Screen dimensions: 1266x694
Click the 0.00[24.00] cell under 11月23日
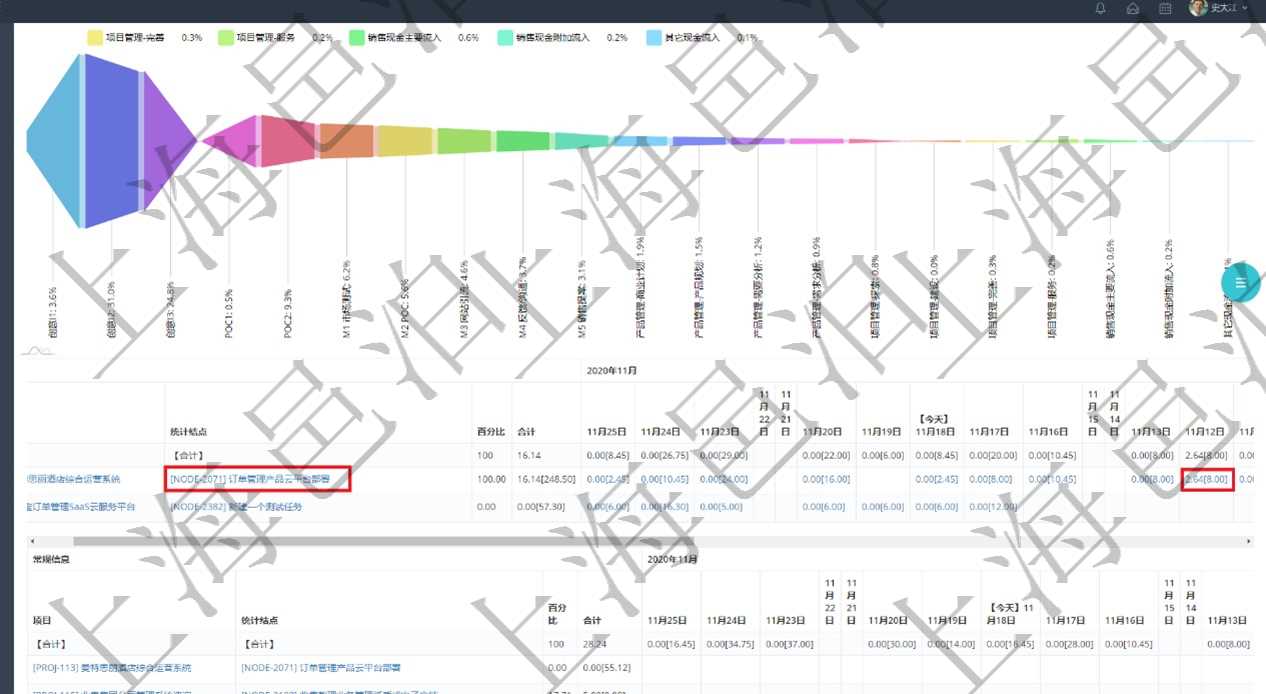coord(724,480)
